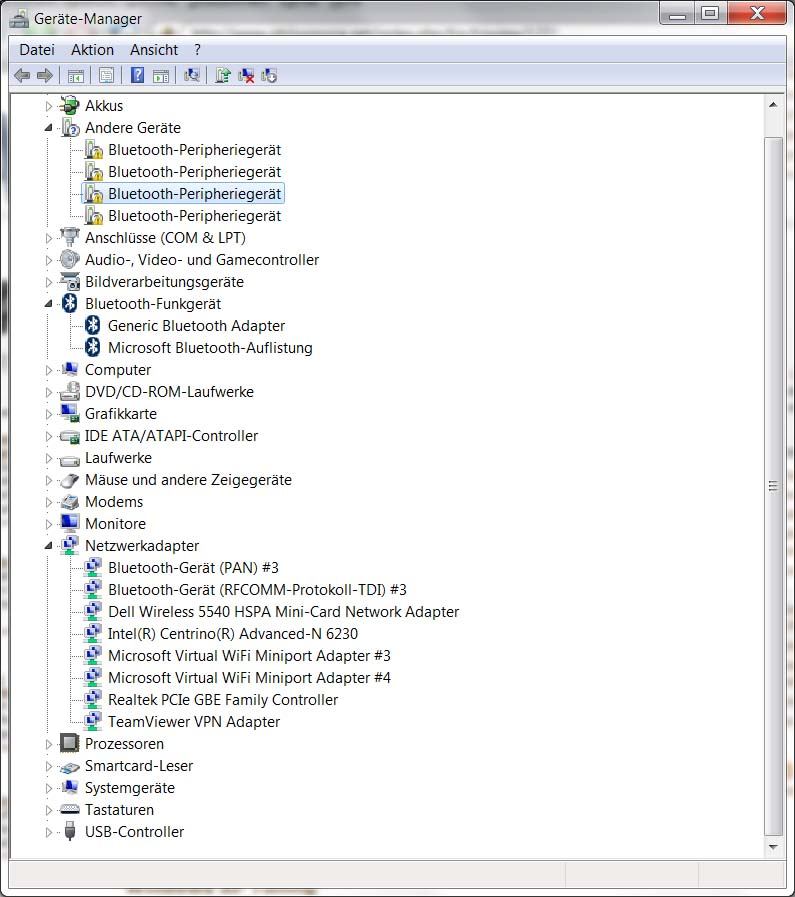This screenshot has height=897, width=795.
Task: Click the Systemgeräte category label
Action: click(130, 788)
